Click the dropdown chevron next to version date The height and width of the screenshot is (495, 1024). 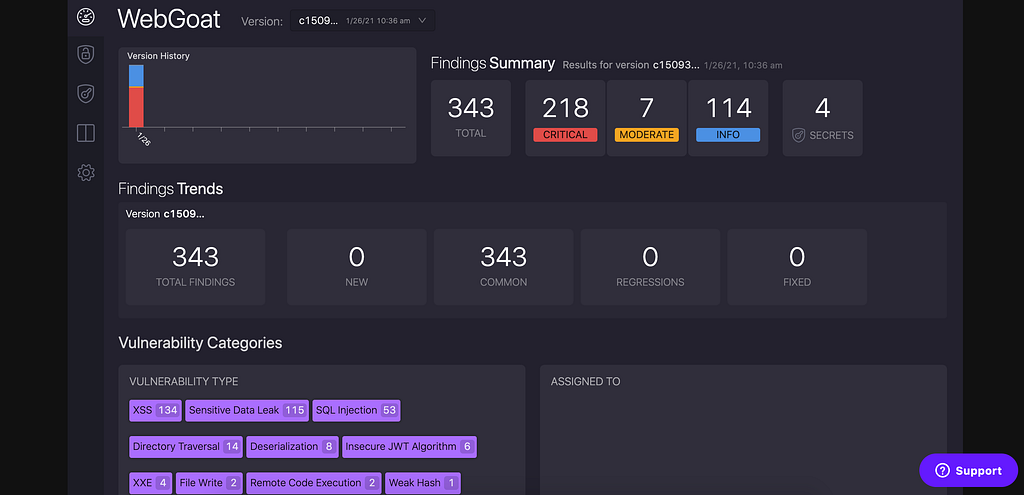click(422, 20)
